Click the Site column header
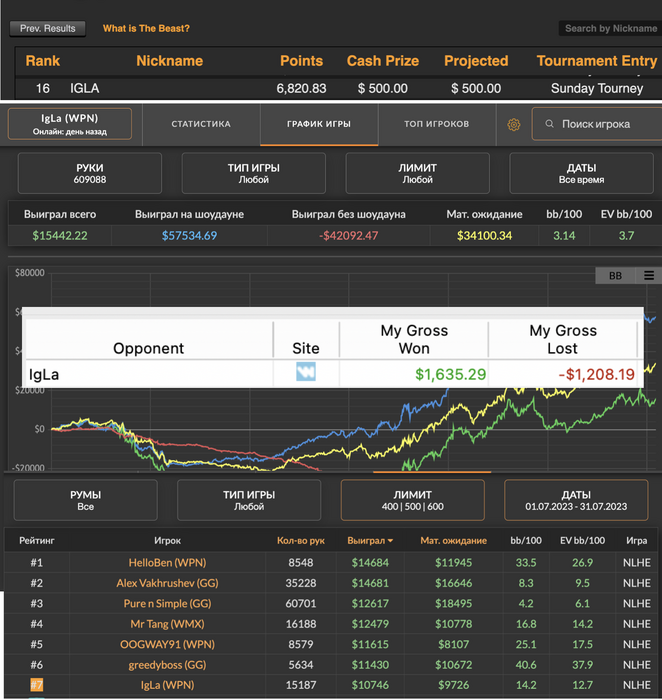This screenshot has width=662, height=700. [x=306, y=348]
